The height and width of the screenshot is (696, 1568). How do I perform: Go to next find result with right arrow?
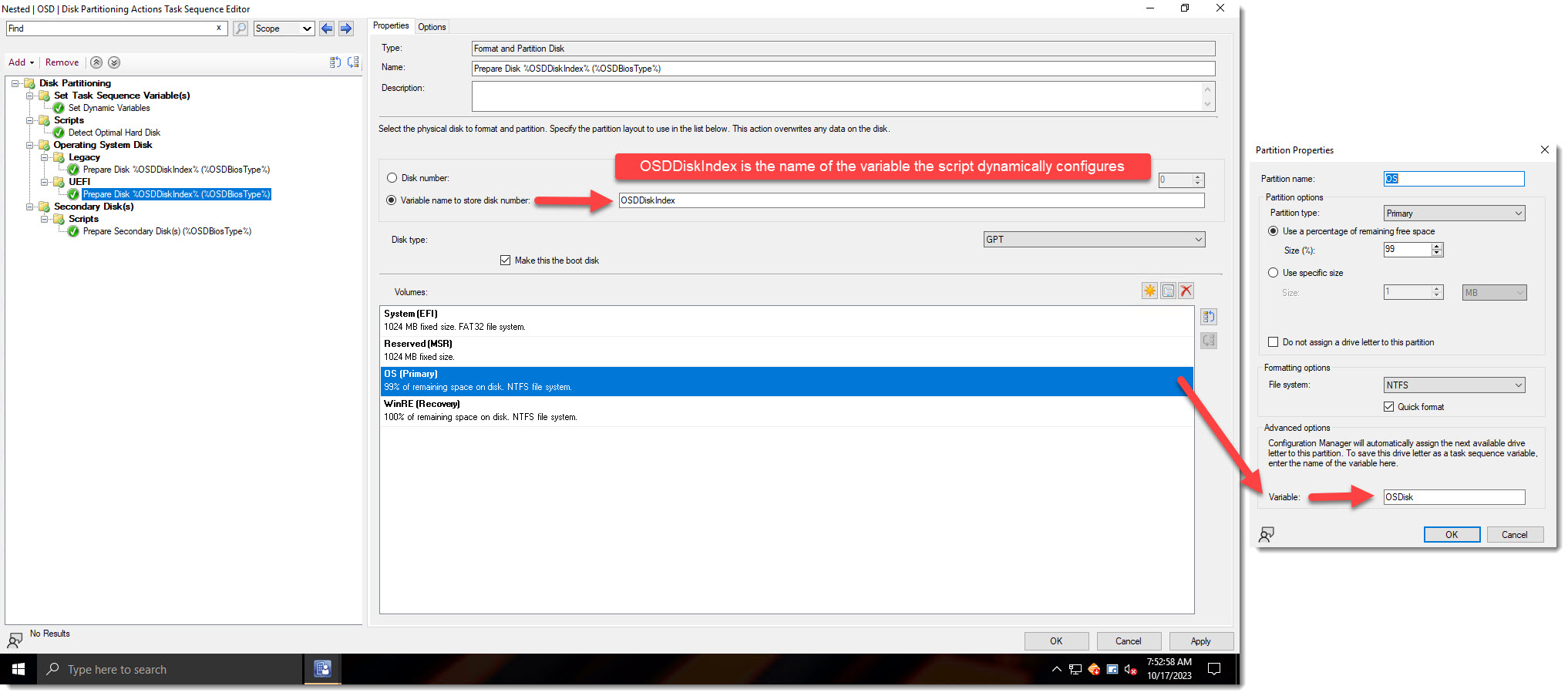click(346, 29)
